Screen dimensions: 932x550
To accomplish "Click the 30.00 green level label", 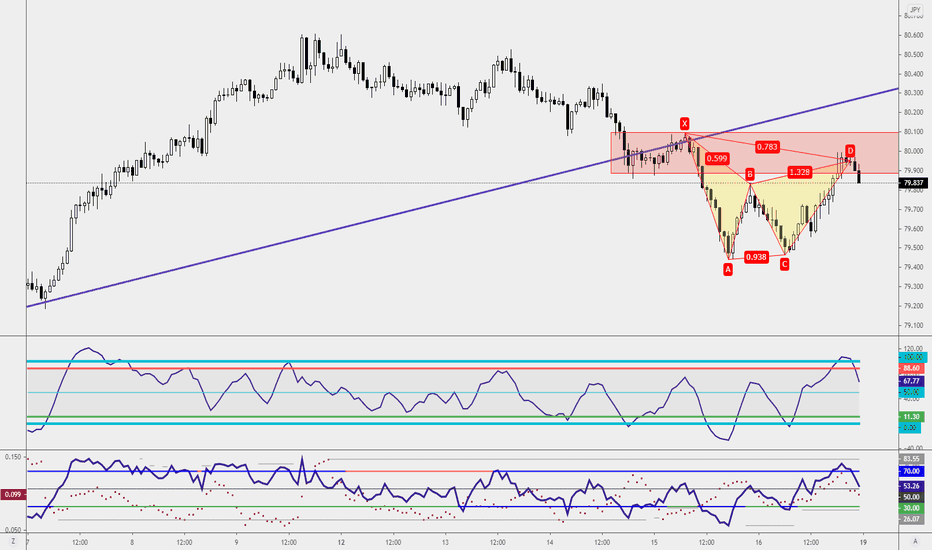I will click(911, 508).
